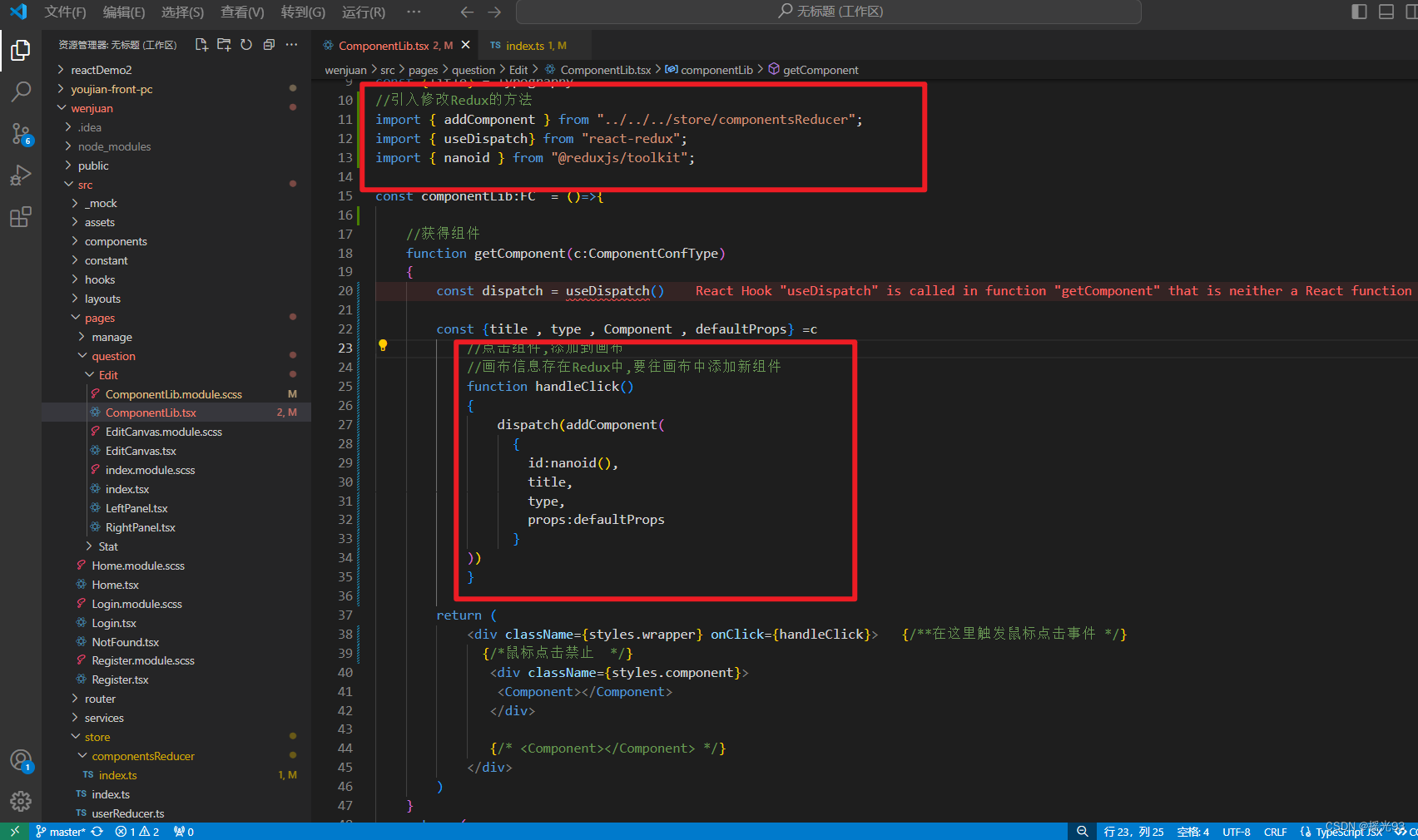Toggle bottom panel layout icon
The image size is (1418, 840).
point(1386,12)
